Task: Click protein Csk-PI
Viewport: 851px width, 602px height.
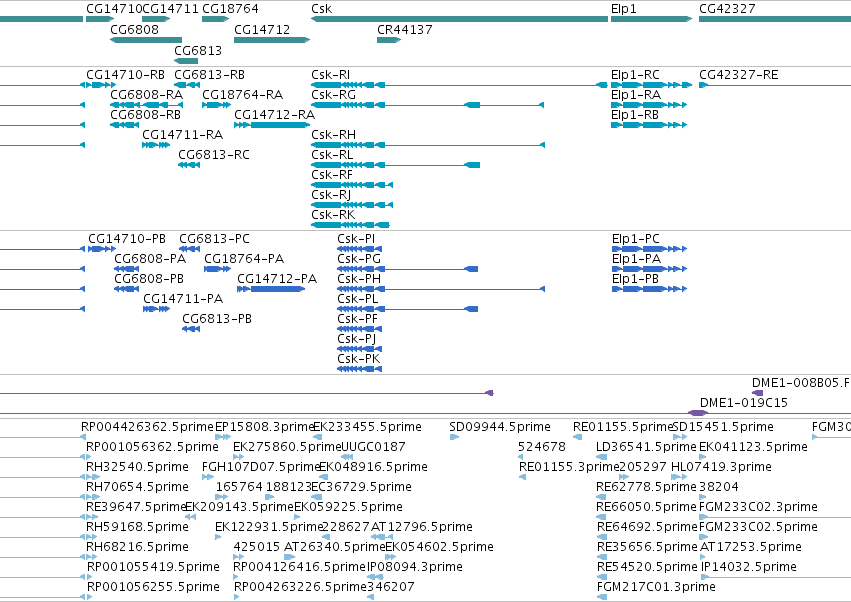Action: click(356, 239)
